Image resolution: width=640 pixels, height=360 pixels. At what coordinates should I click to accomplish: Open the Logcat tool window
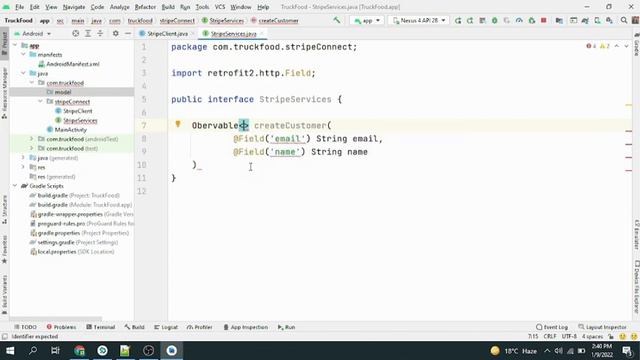[x=166, y=327]
